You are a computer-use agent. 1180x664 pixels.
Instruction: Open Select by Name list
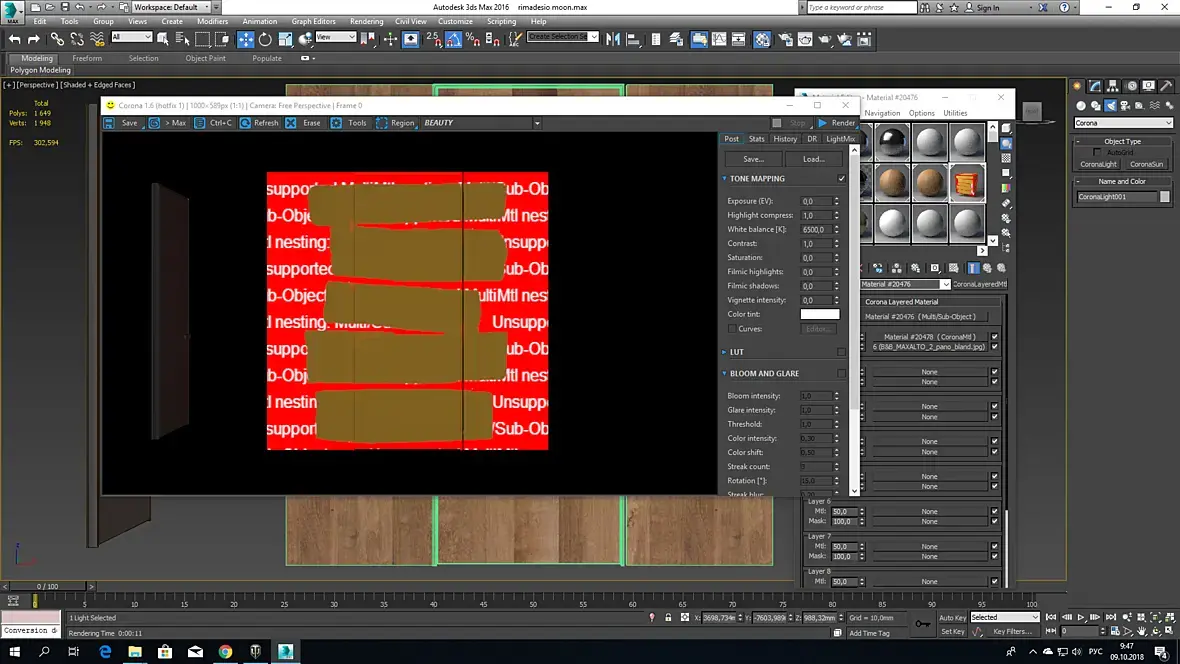182,39
